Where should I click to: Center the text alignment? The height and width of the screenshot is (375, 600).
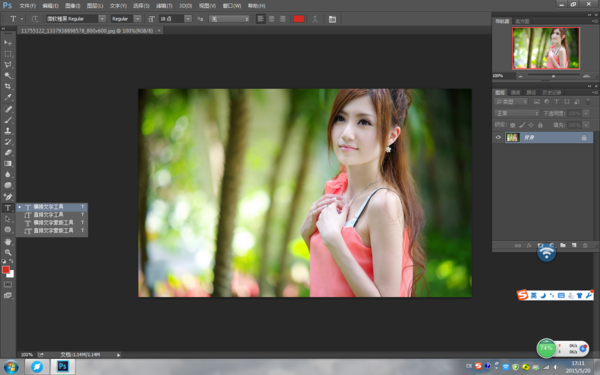coord(272,19)
